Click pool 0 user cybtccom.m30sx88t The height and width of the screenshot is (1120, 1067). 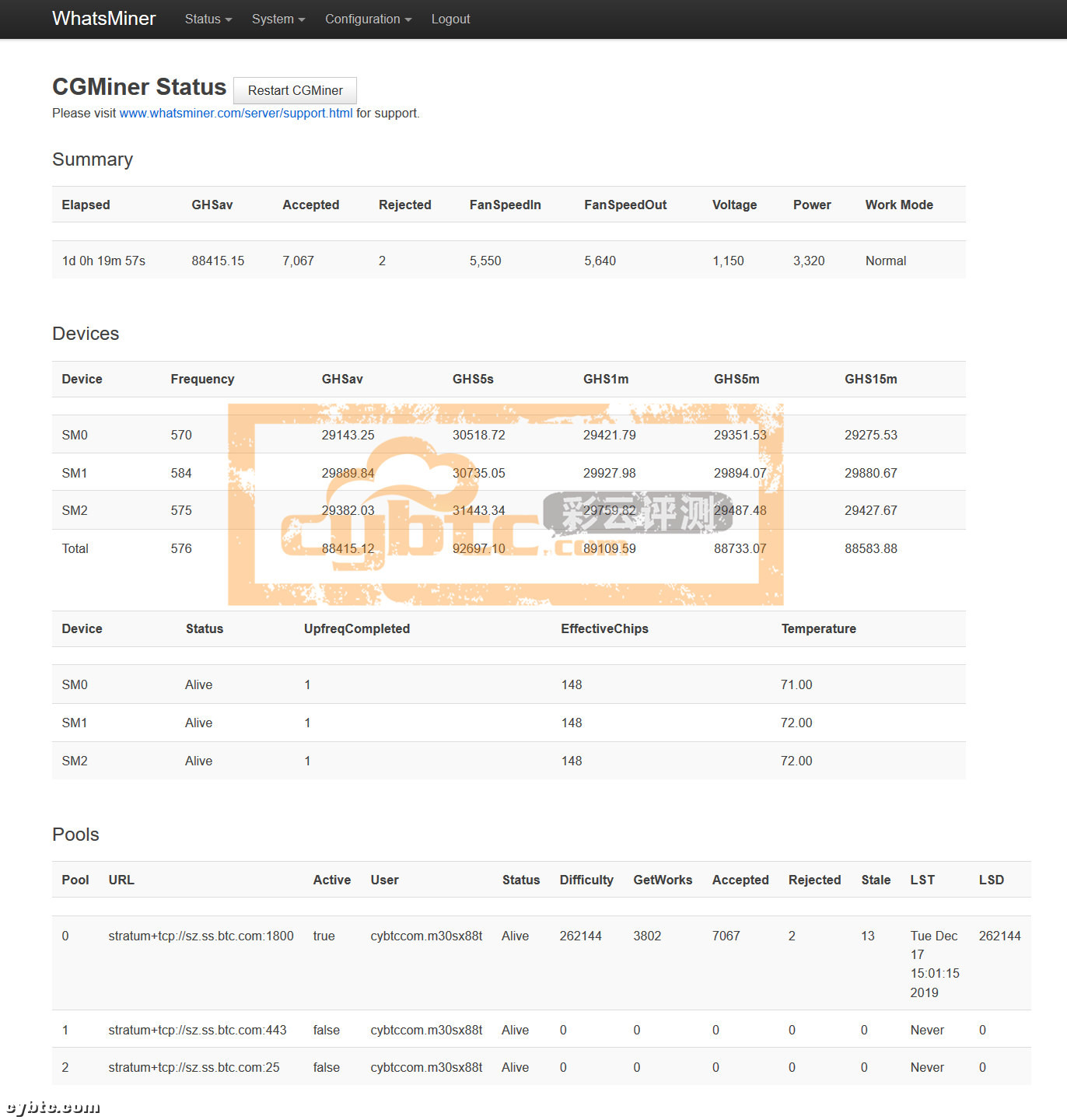coord(427,936)
